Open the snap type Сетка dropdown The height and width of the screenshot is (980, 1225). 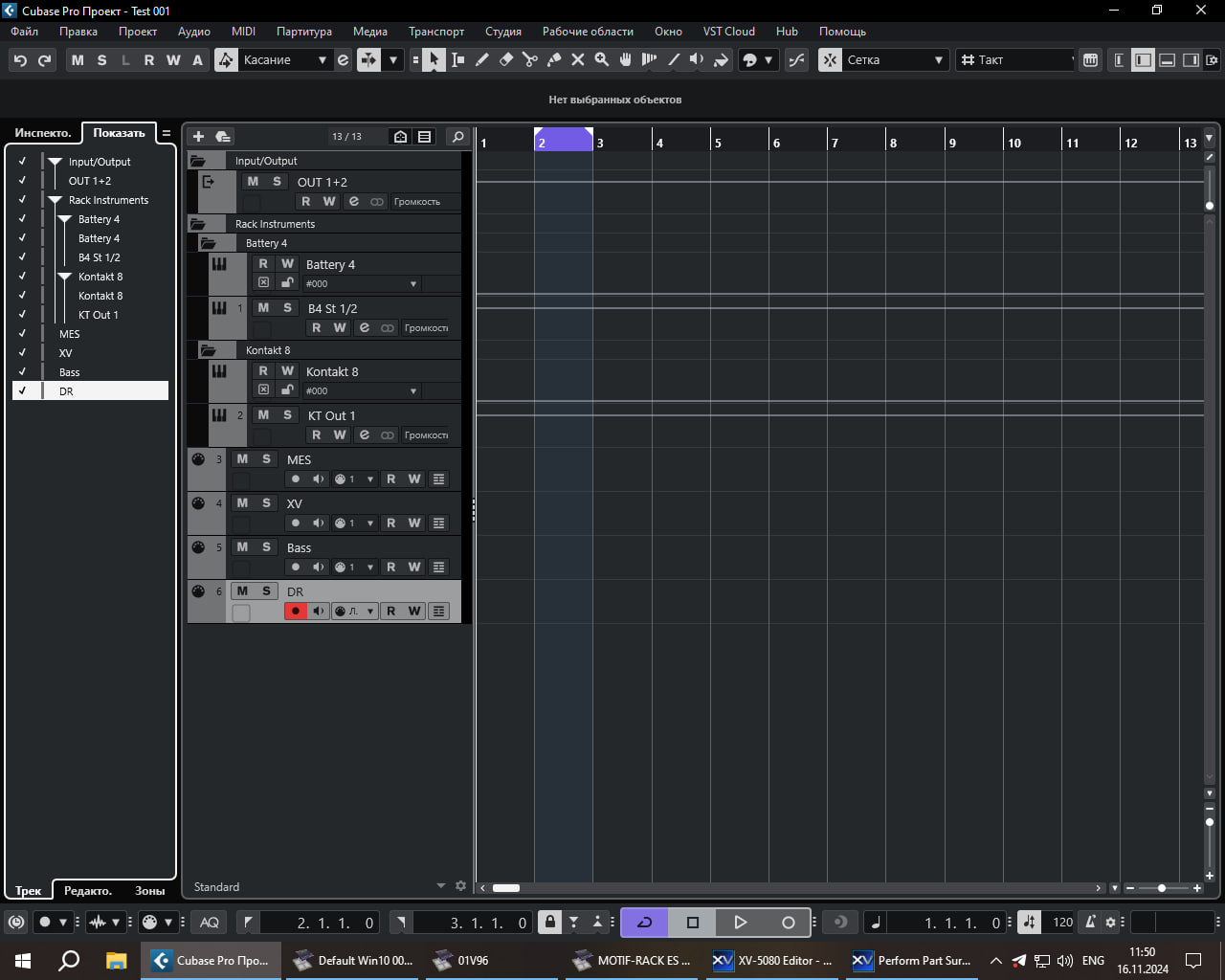895,60
